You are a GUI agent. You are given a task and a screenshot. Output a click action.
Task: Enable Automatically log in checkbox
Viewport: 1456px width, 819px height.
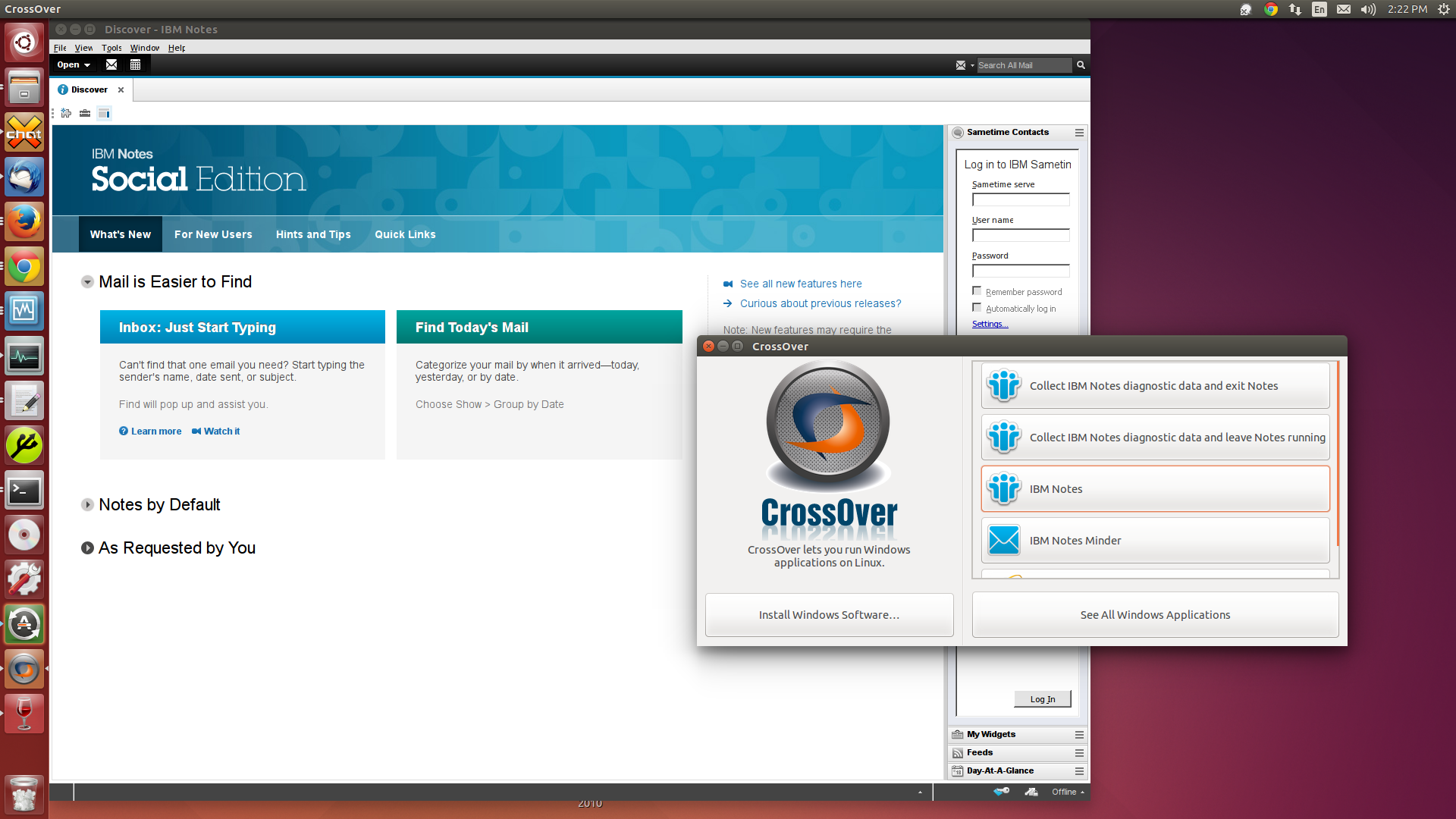point(977,308)
